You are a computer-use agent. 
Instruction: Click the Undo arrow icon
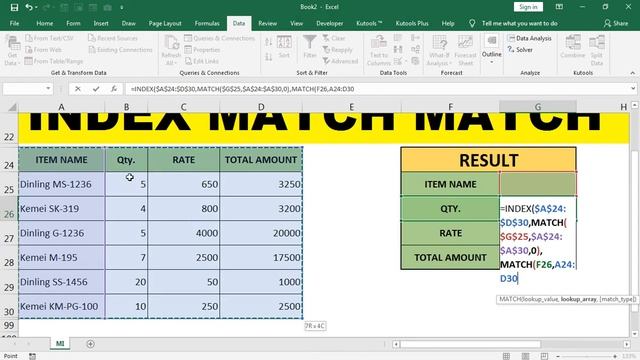point(28,7)
